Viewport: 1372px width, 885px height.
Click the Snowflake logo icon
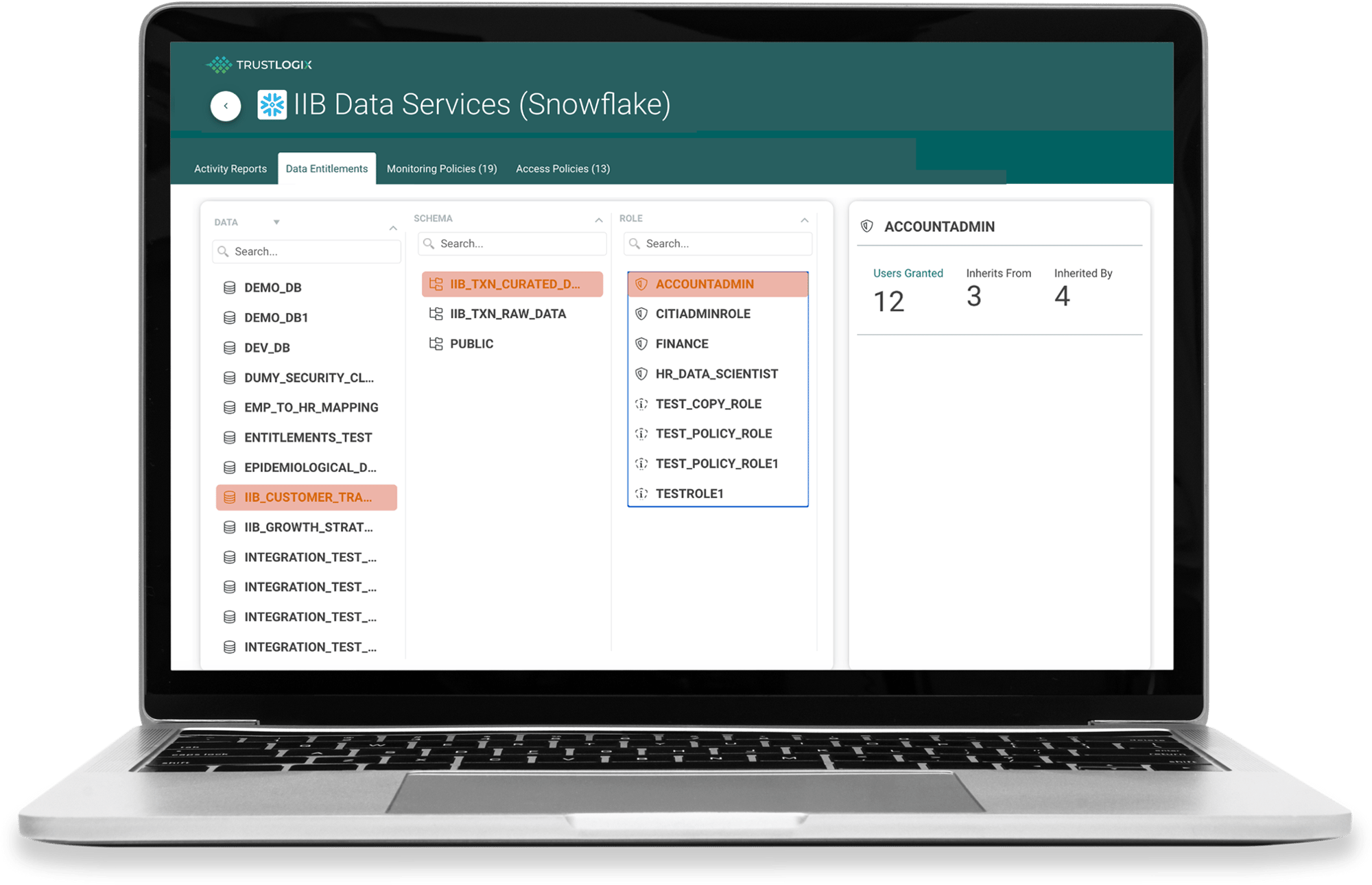pyautogui.click(x=272, y=105)
